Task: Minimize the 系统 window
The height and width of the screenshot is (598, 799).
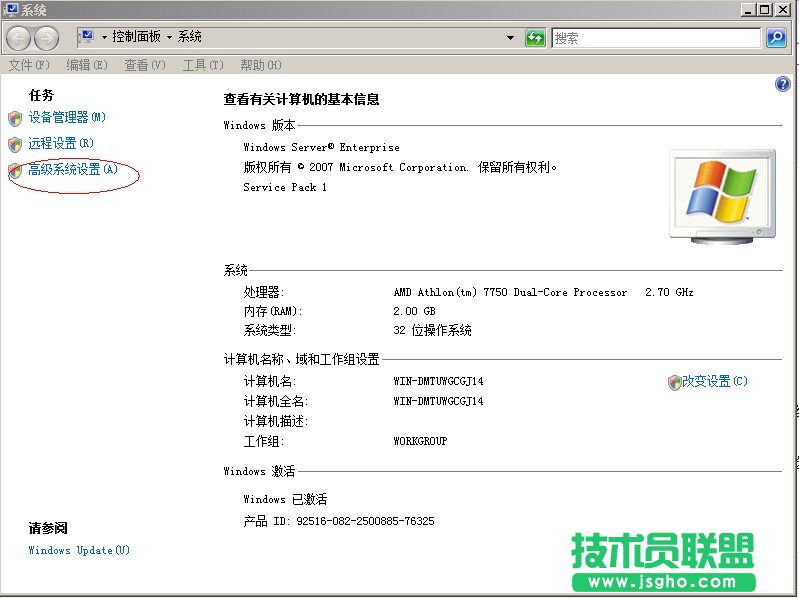Action: point(748,9)
